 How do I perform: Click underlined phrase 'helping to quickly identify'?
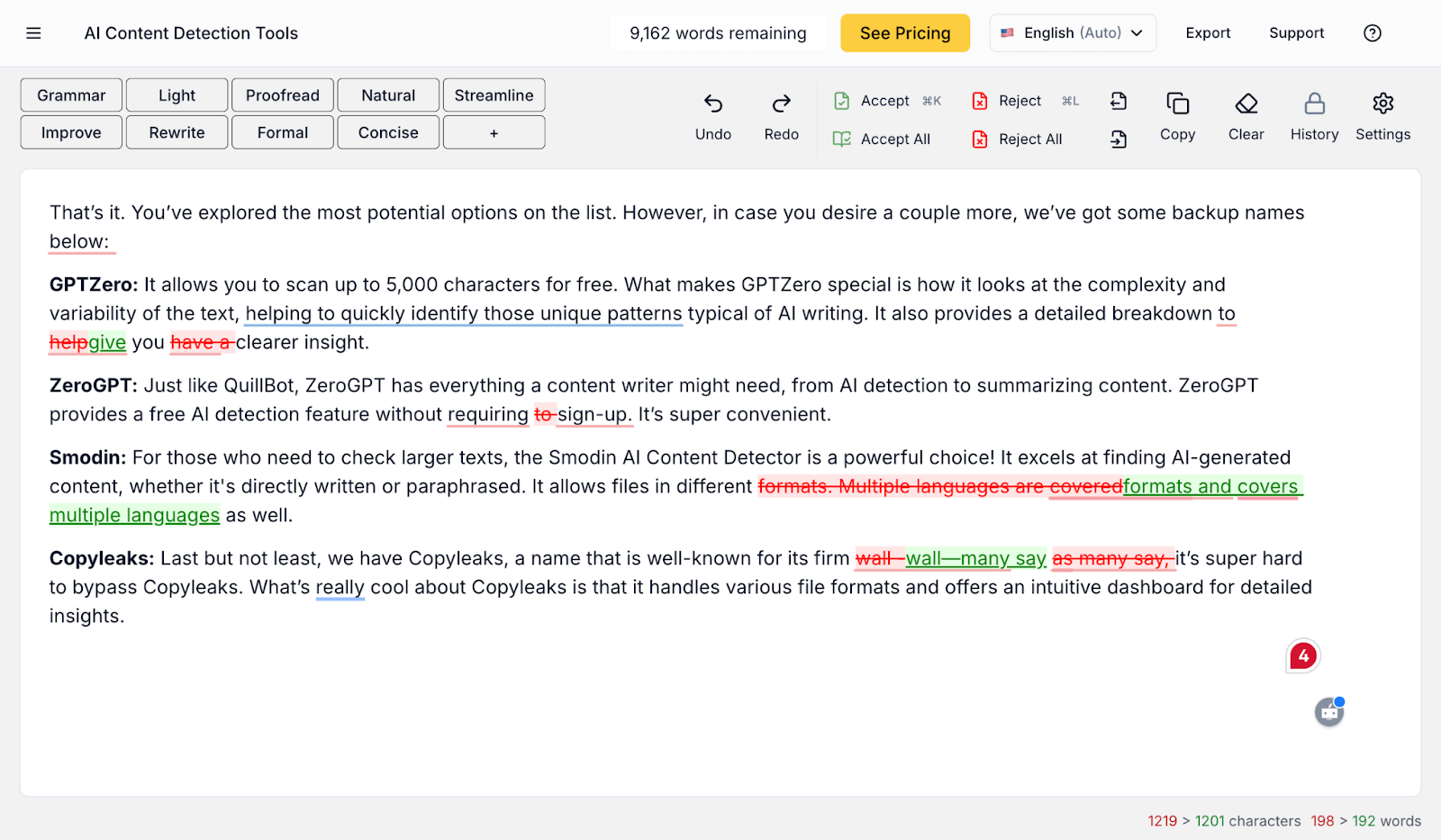coord(361,313)
